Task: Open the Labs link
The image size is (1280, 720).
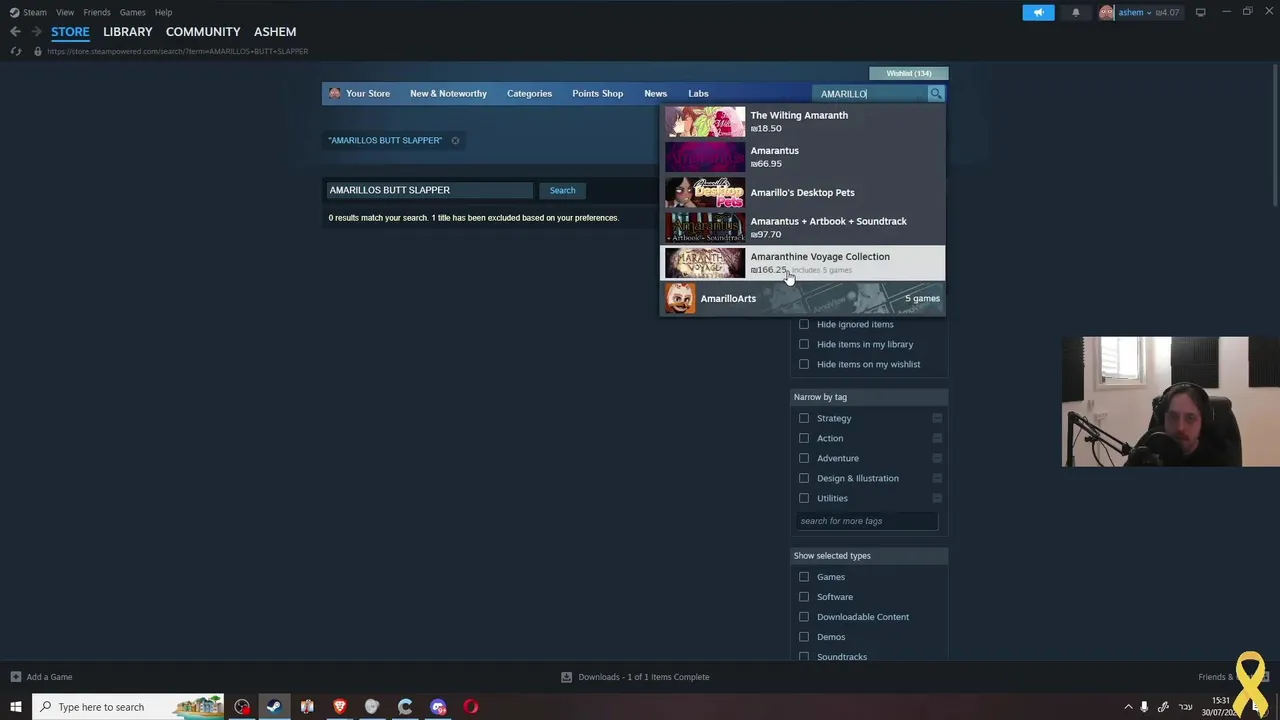Action: 698,94
